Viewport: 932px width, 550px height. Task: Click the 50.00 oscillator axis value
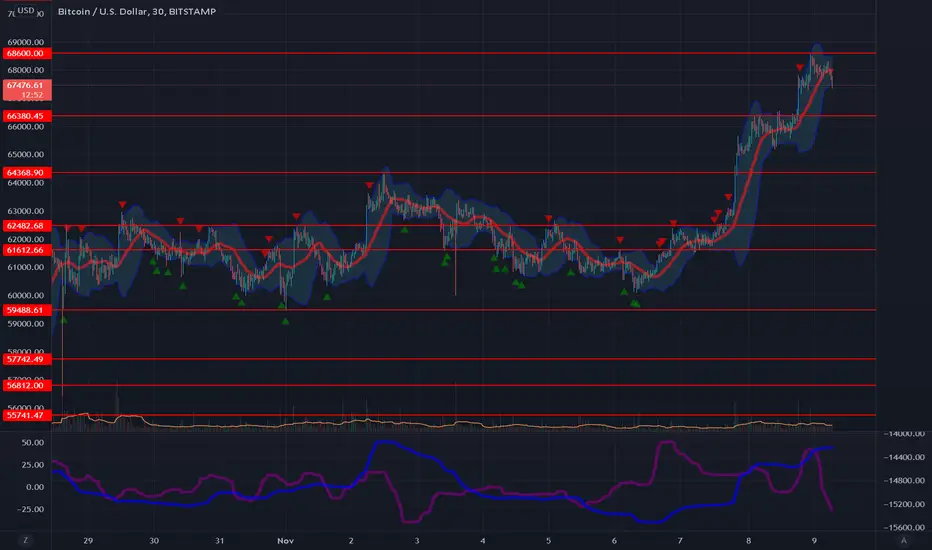(x=33, y=442)
